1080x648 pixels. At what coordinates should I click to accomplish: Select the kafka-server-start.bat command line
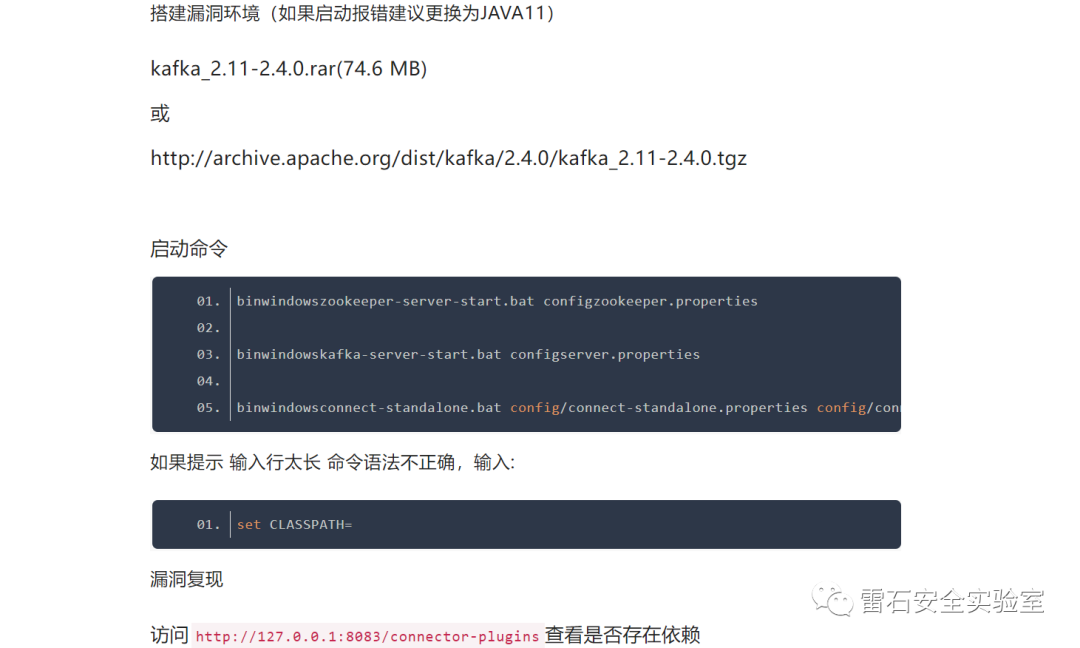(x=468, y=354)
